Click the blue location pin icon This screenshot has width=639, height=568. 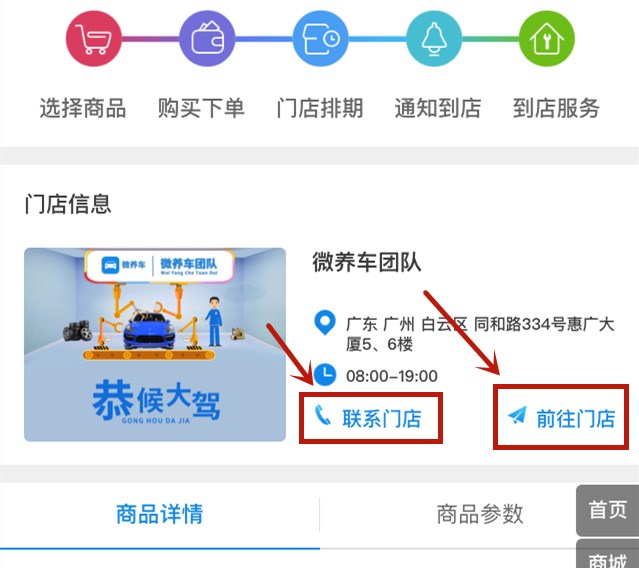point(325,323)
